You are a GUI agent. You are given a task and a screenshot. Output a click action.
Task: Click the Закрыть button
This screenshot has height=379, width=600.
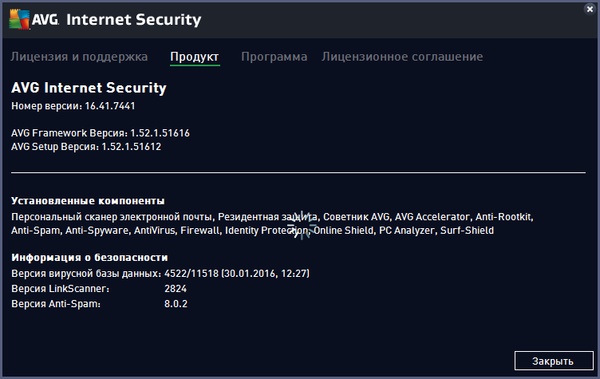(553, 361)
